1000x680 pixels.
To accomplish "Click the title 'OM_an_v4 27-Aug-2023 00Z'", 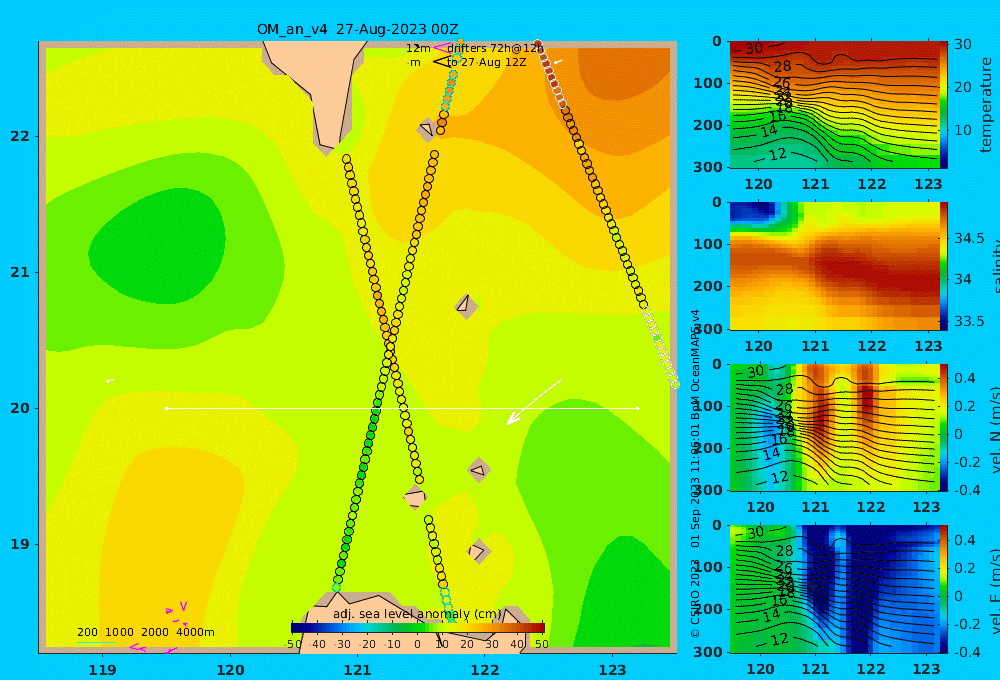I will click(358, 29).
